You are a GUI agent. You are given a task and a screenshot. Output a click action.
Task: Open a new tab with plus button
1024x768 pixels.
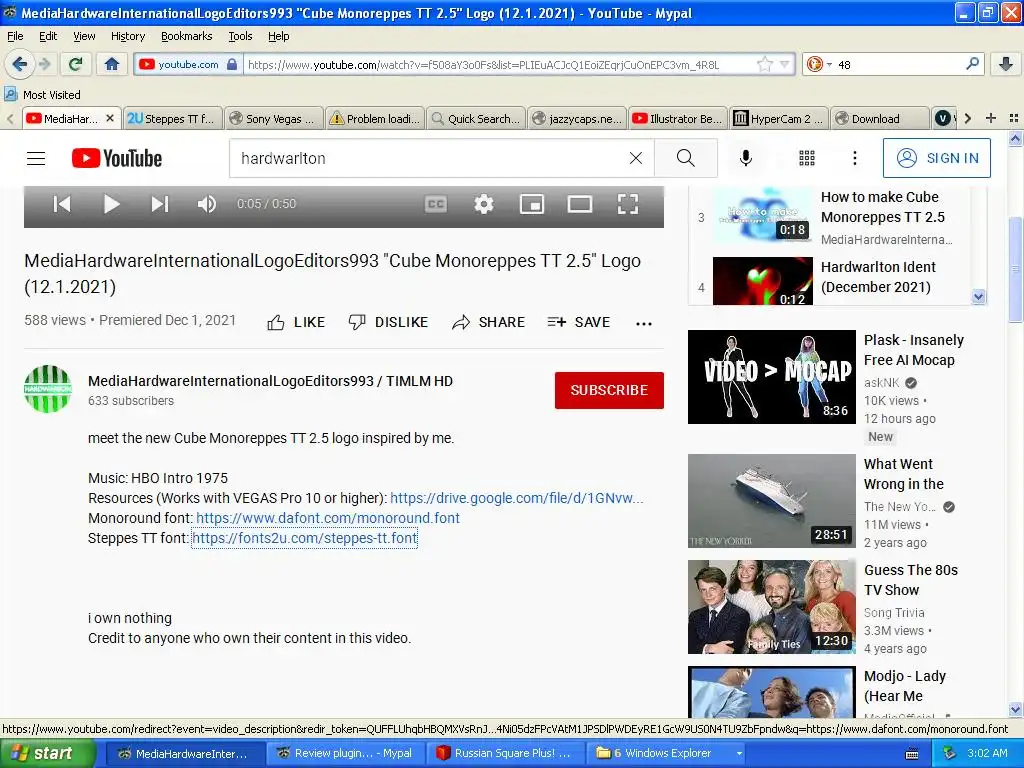point(991,118)
